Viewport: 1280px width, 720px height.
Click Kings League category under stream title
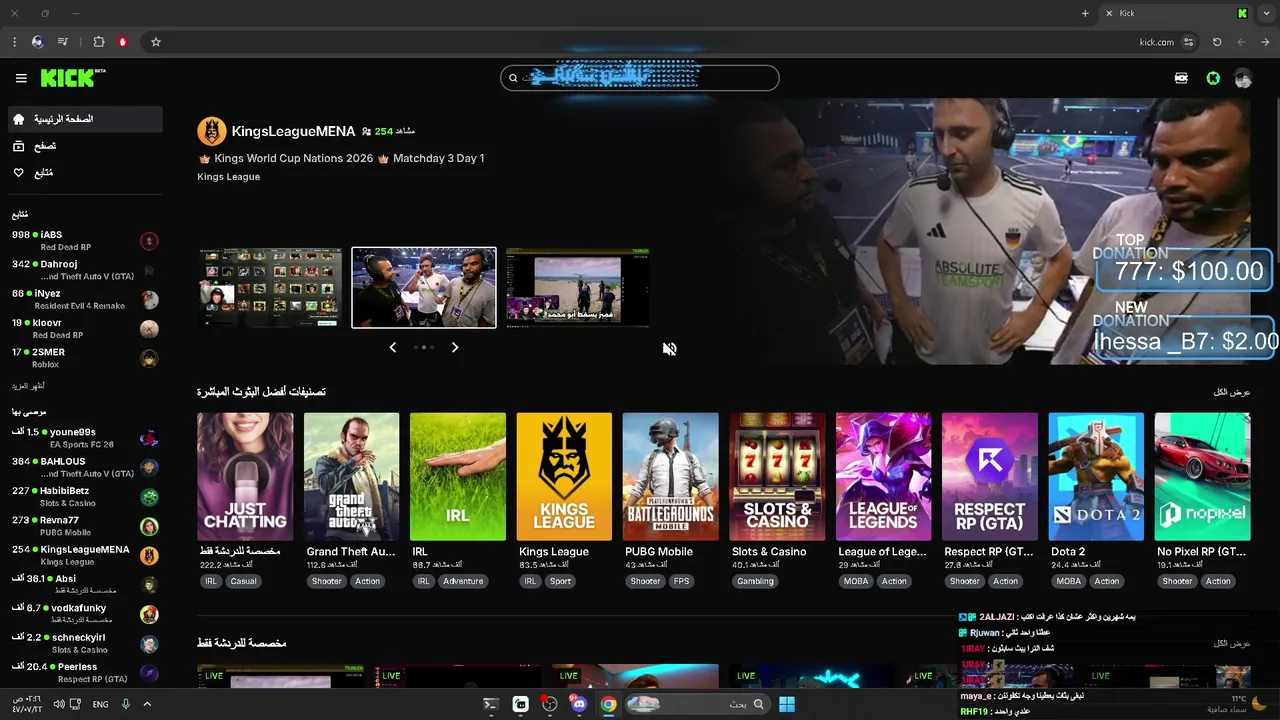click(228, 177)
